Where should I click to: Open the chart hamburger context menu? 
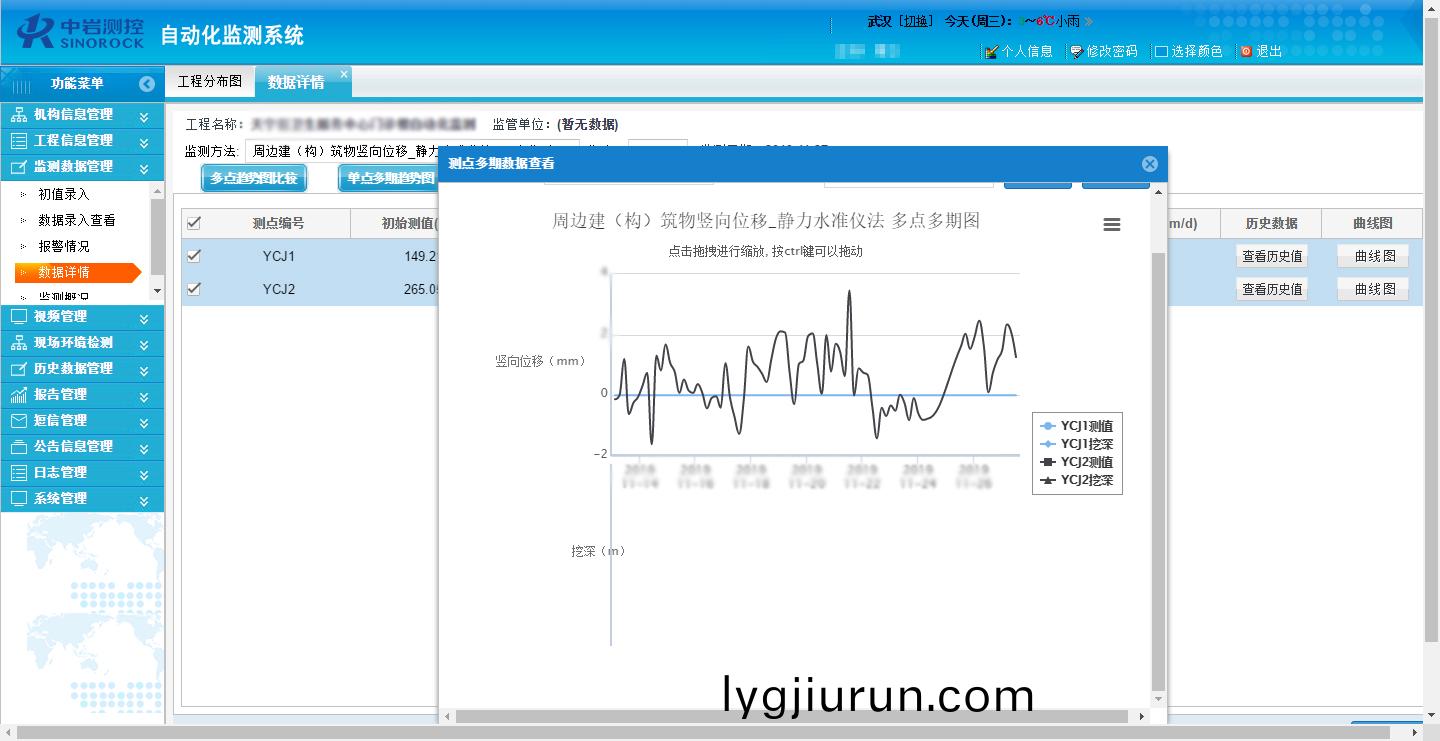pyautogui.click(x=1111, y=225)
